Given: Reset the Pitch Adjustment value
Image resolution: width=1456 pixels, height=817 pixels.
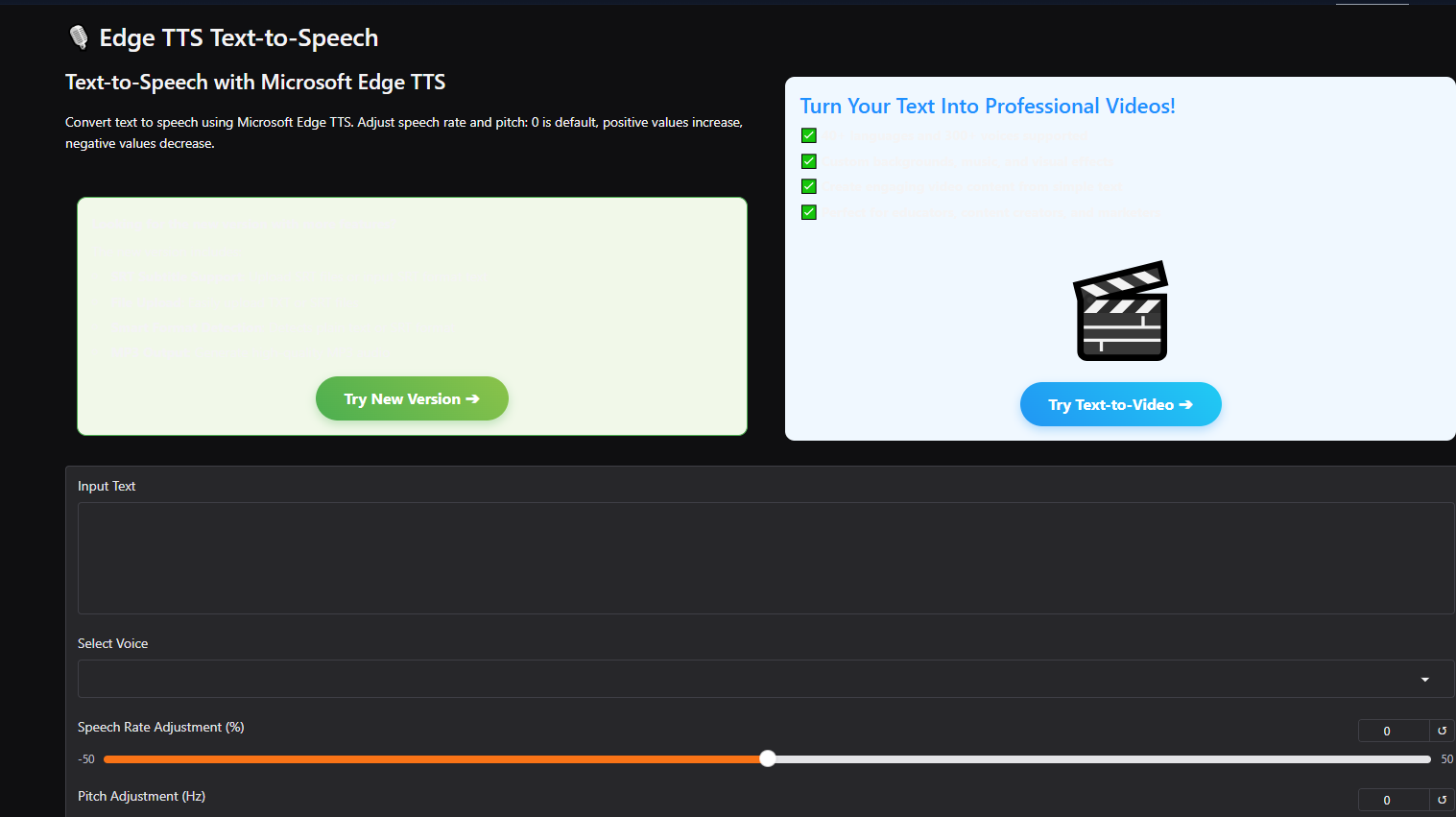Looking at the screenshot, I should click(x=1442, y=800).
